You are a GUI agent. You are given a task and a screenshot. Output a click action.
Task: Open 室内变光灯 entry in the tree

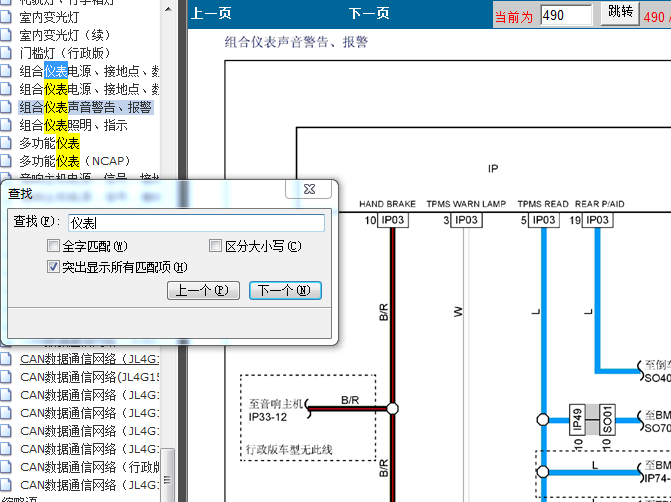click(49, 17)
